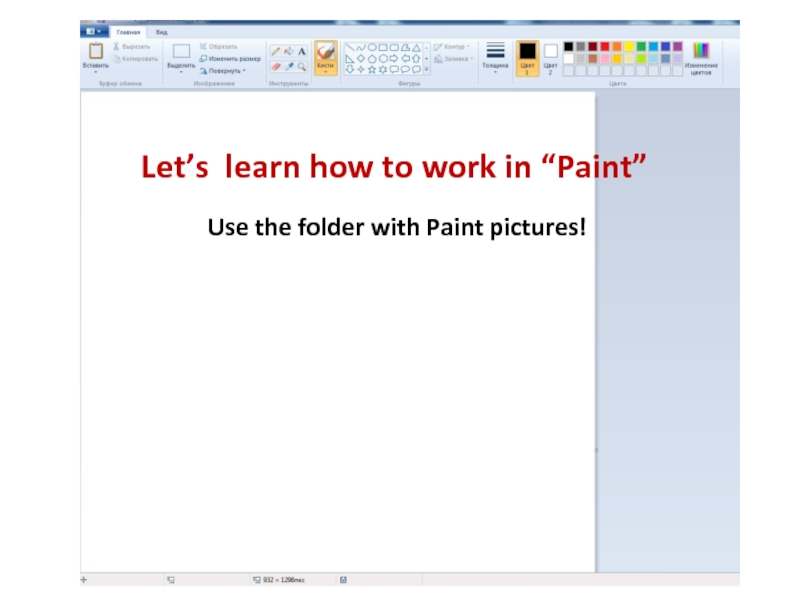
Task: Click the Paste clipboard icon
Action: click(x=96, y=51)
